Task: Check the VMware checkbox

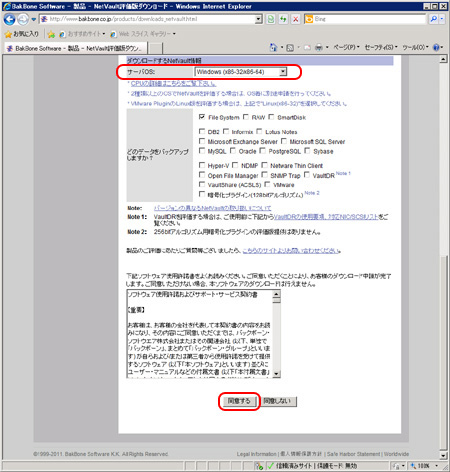Action: (x=267, y=184)
